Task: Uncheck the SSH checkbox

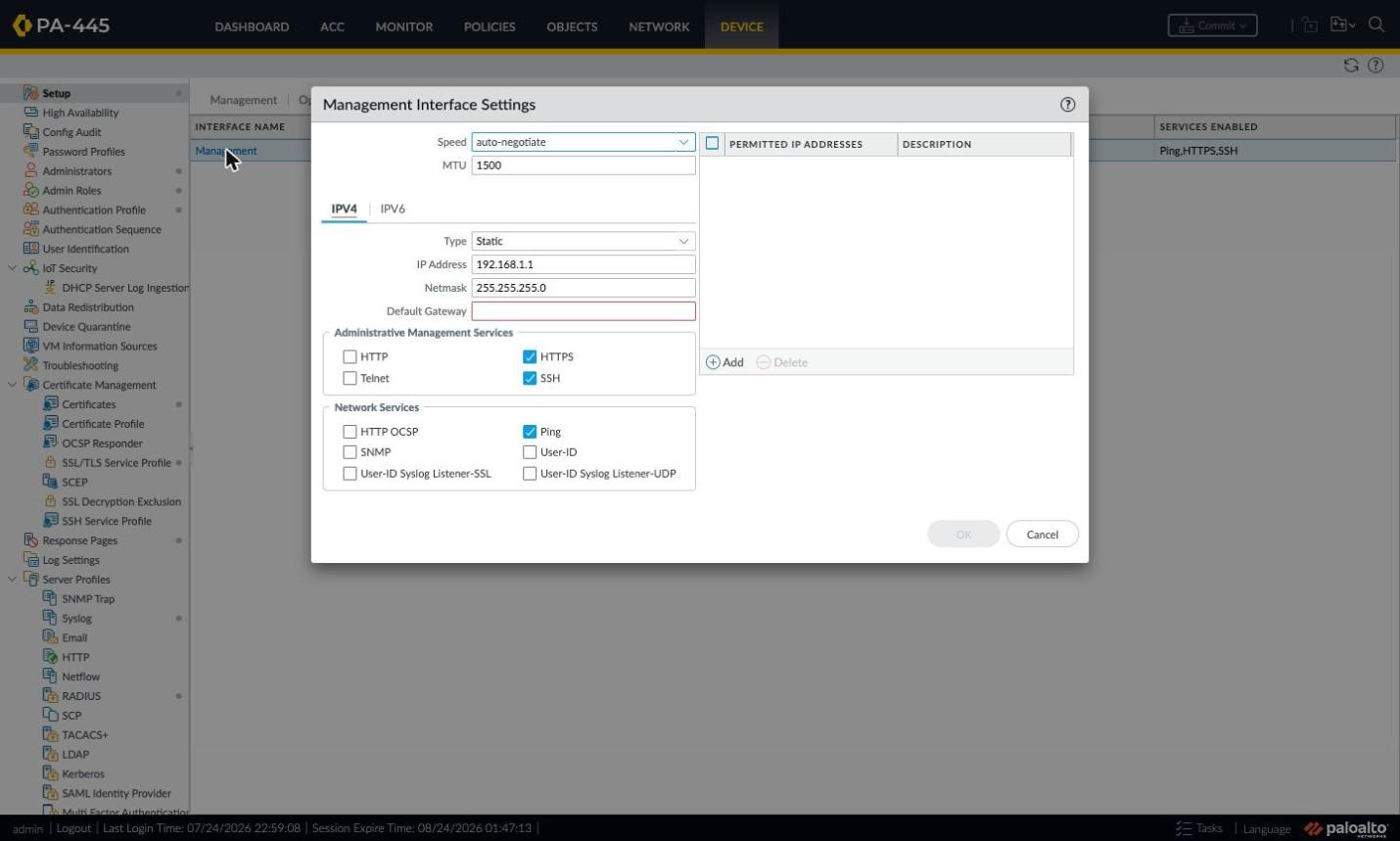Action: pos(530,378)
